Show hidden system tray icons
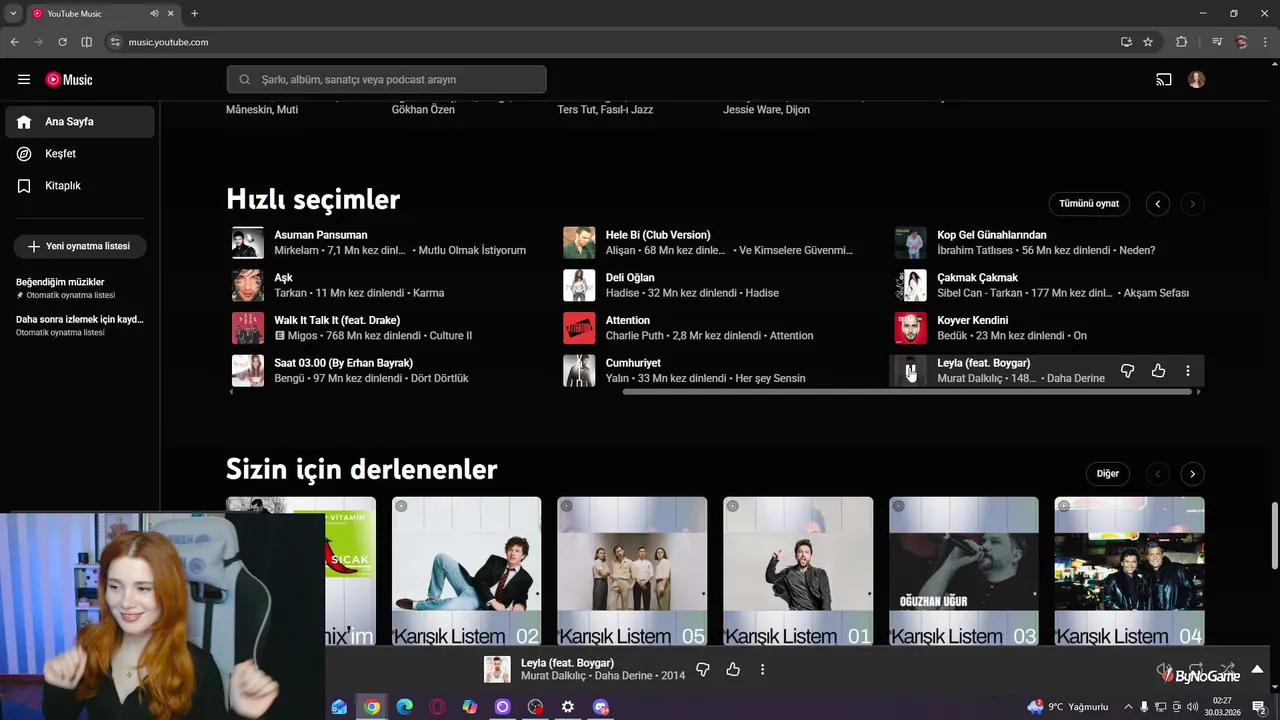The width and height of the screenshot is (1280, 720). [x=1129, y=707]
